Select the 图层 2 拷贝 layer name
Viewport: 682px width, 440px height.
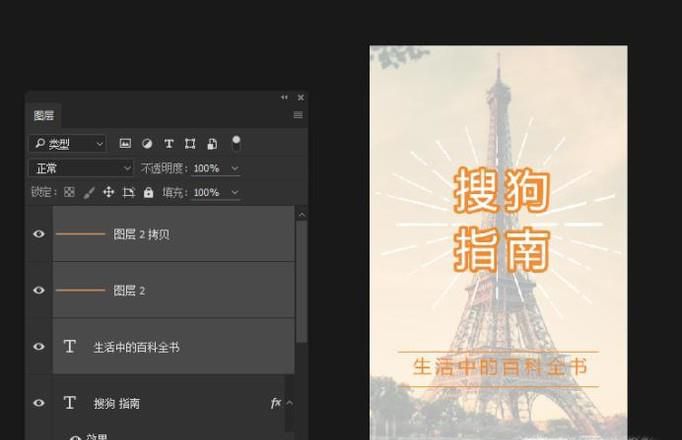coord(141,234)
